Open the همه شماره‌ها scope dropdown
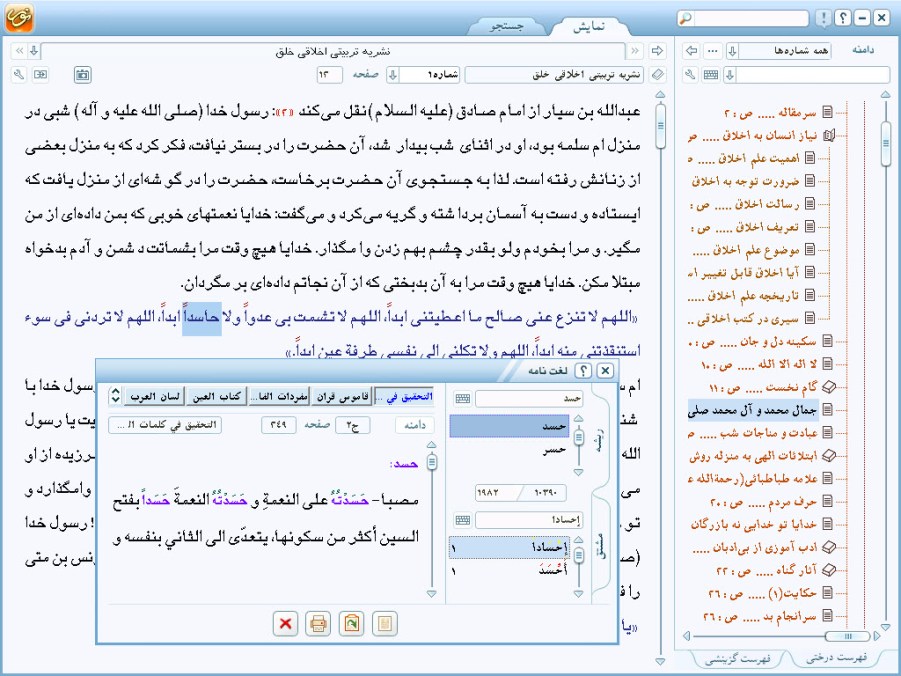The width and height of the screenshot is (901, 676). (732, 51)
